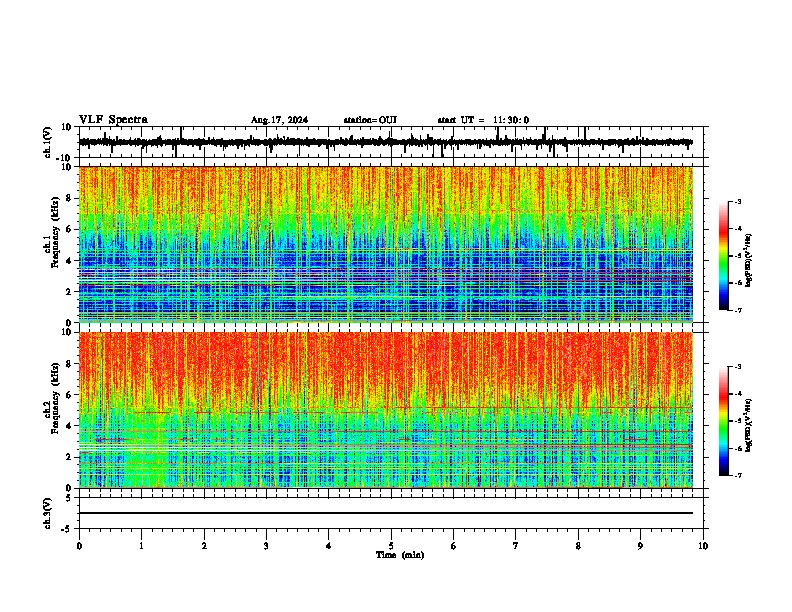Click the "ch.1(V)" axis label
Screen dimensions: 792x612
[x=48, y=142]
